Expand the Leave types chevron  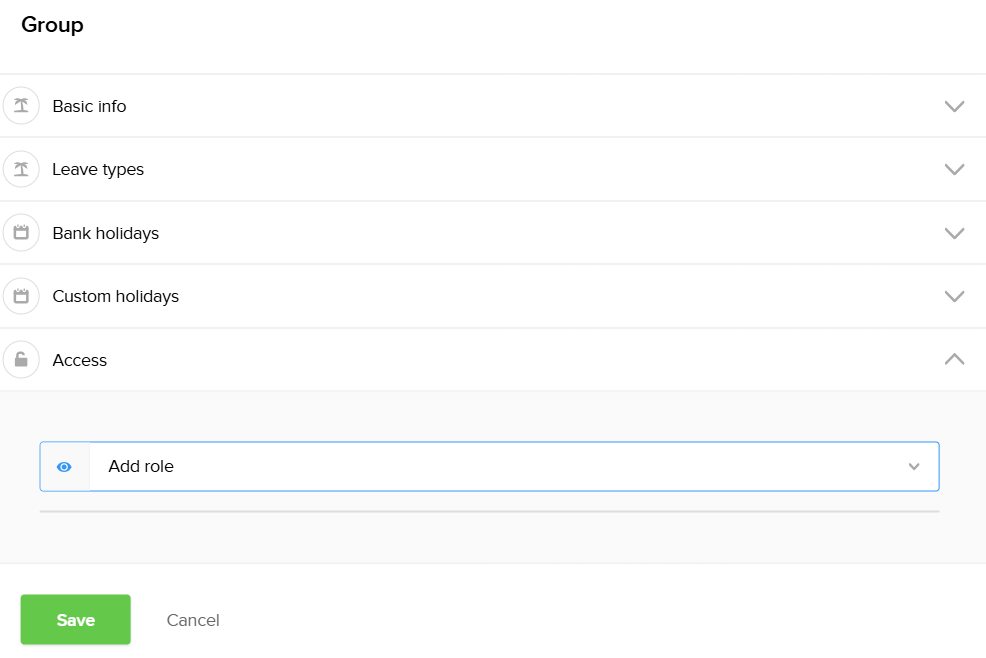(x=954, y=169)
